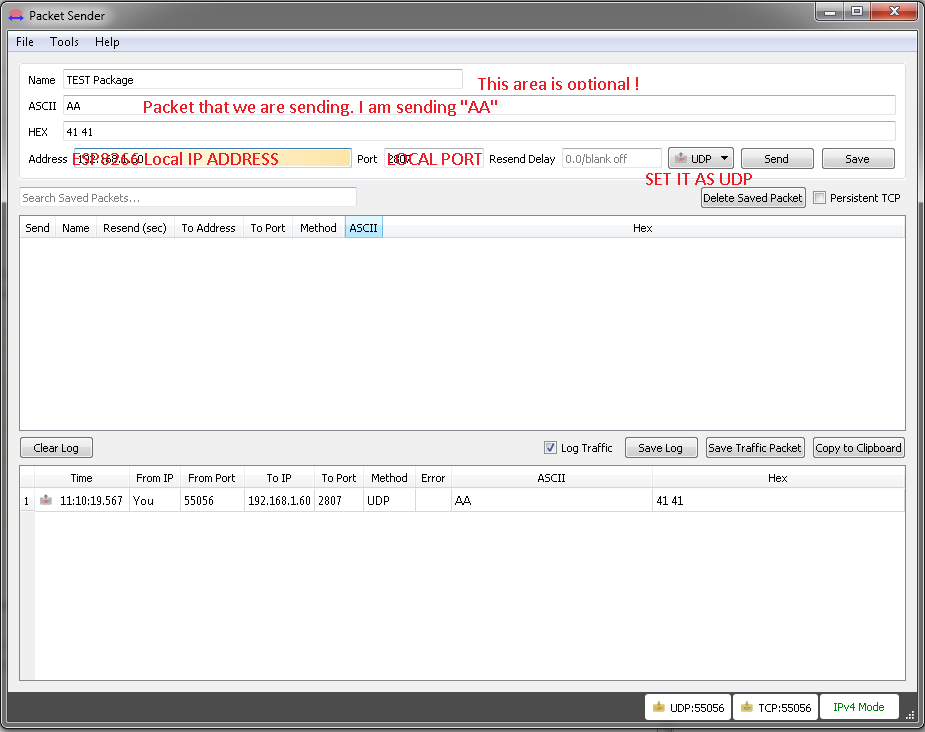The width and height of the screenshot is (925, 732).
Task: Click the Search Saved Packets field
Action: coord(186,196)
